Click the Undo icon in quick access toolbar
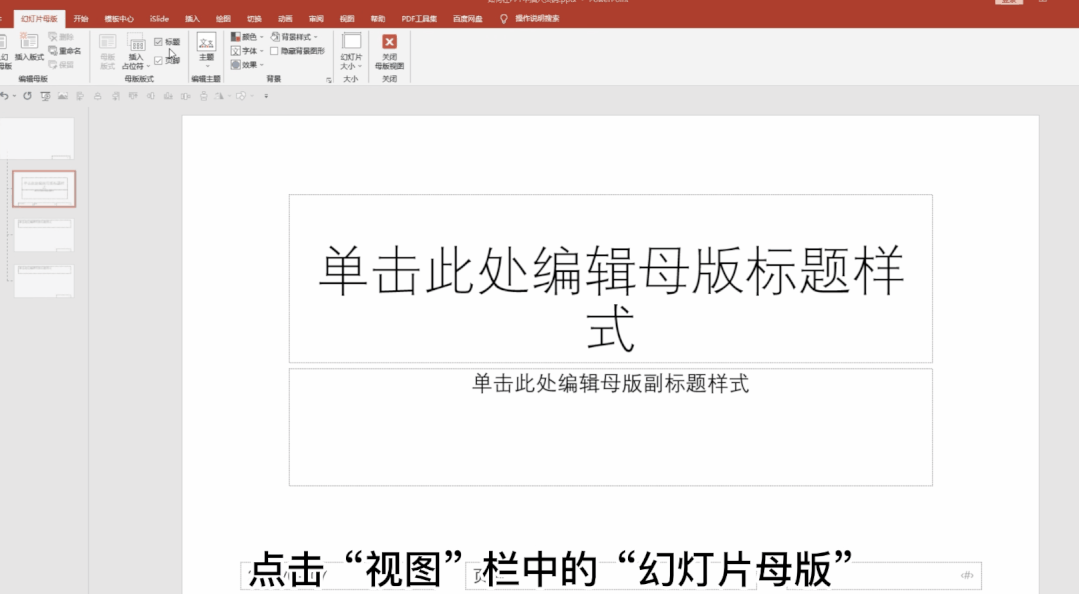Viewport: 1079px width, 594px height. 7,96
